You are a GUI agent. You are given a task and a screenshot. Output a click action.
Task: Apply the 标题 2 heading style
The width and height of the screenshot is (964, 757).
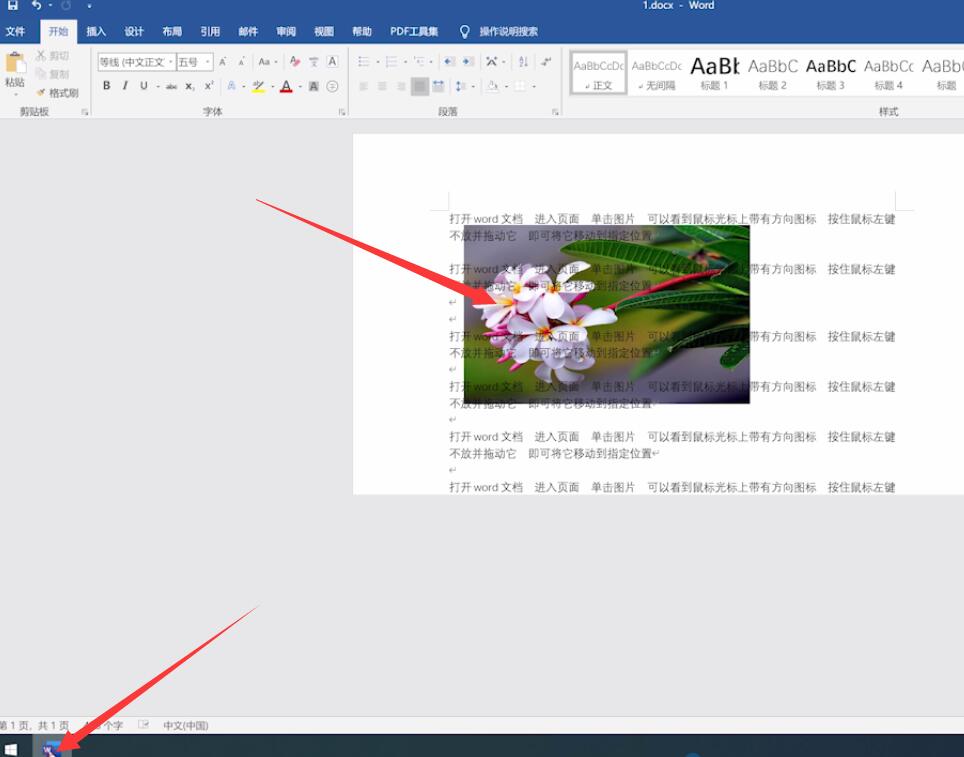pos(773,73)
